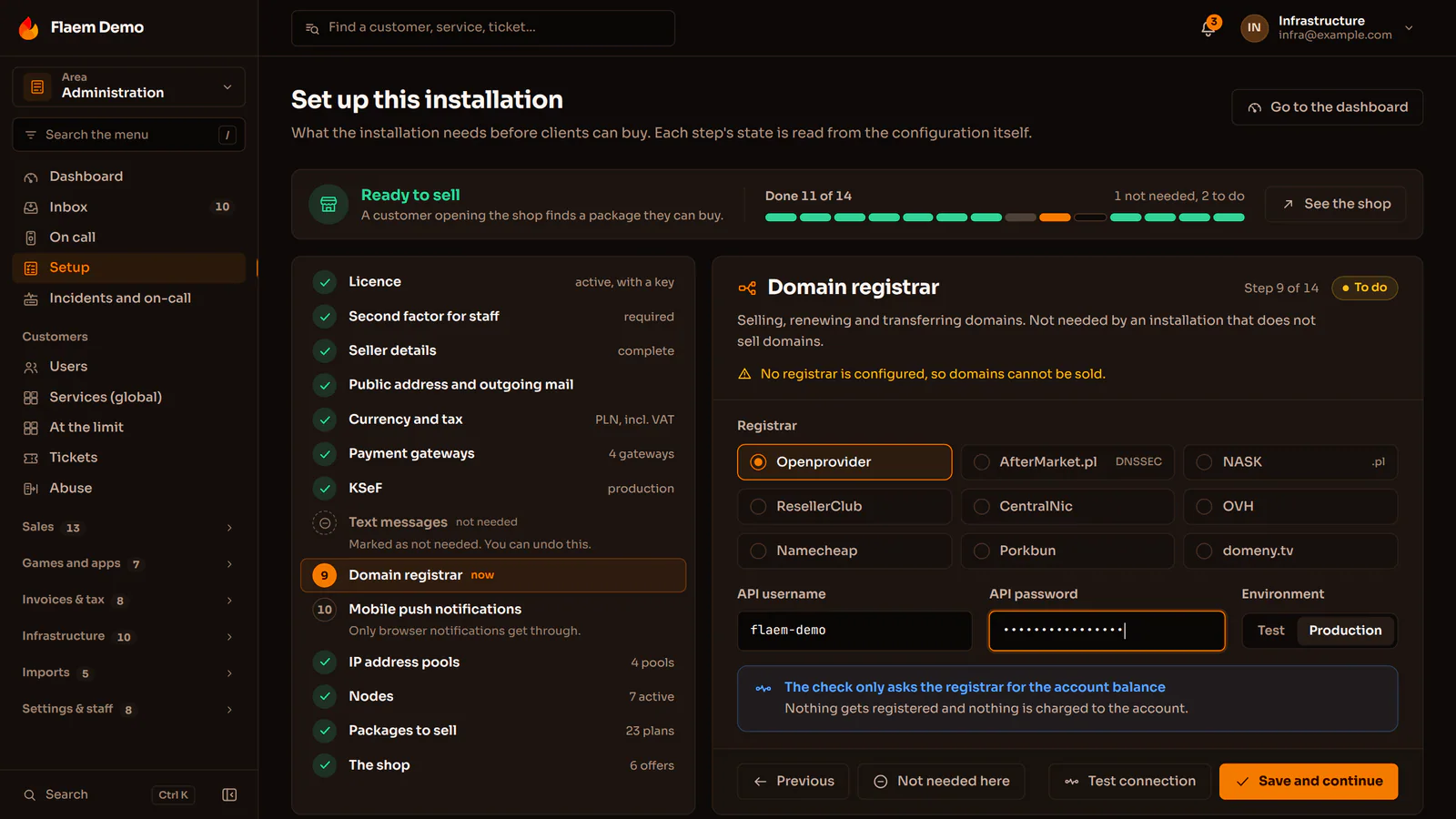The width and height of the screenshot is (1456, 819).
Task: Click the IN user avatar
Action: (1254, 28)
